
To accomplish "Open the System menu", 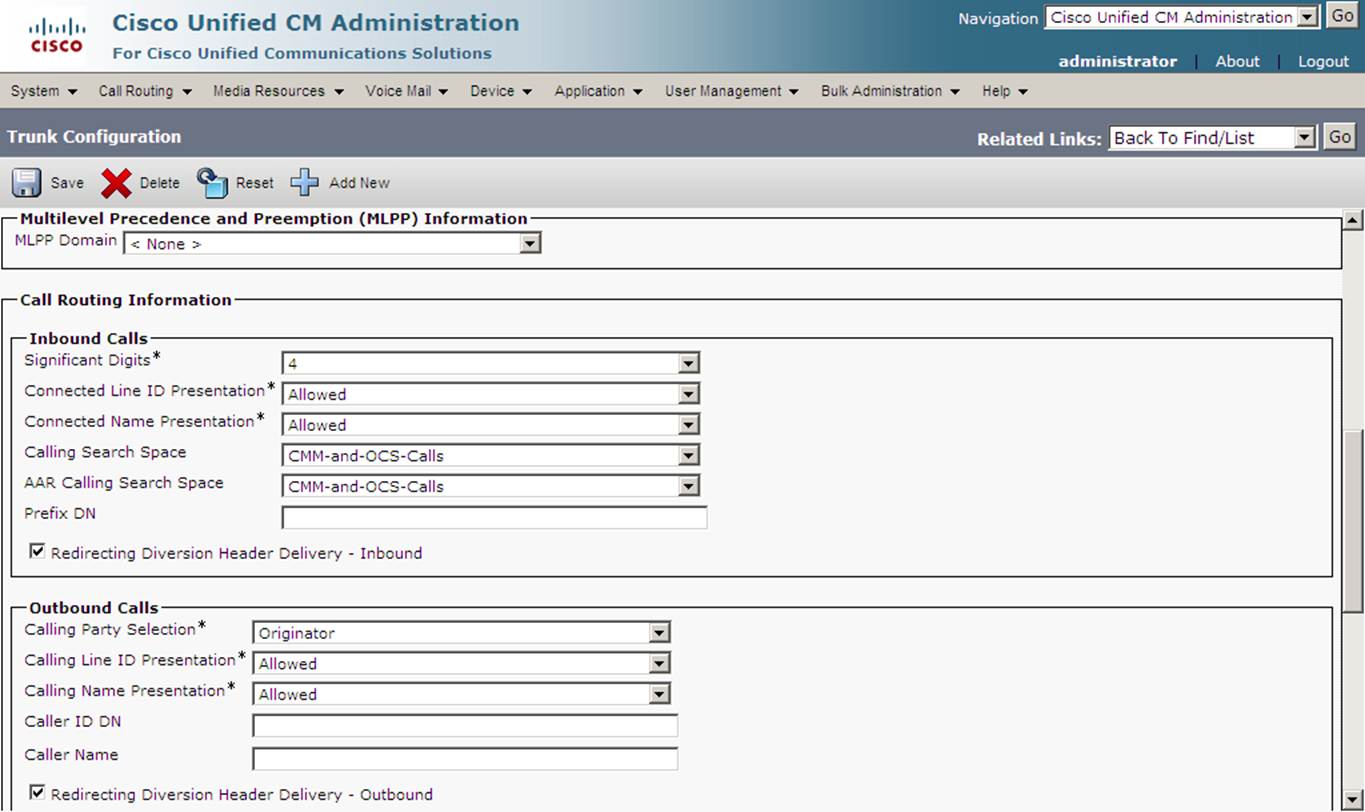I will tap(44, 91).
